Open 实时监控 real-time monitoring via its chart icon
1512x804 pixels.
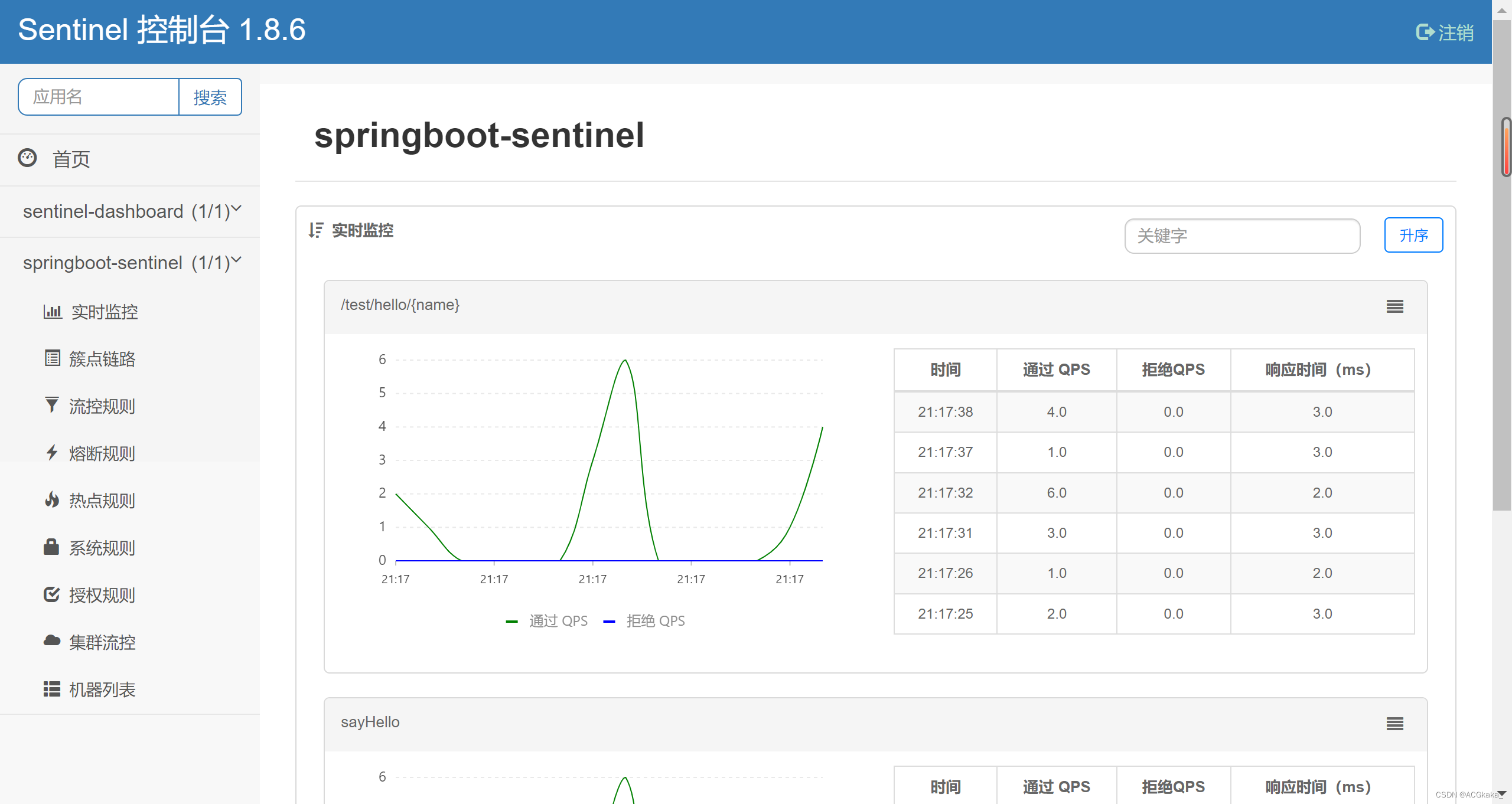53,312
